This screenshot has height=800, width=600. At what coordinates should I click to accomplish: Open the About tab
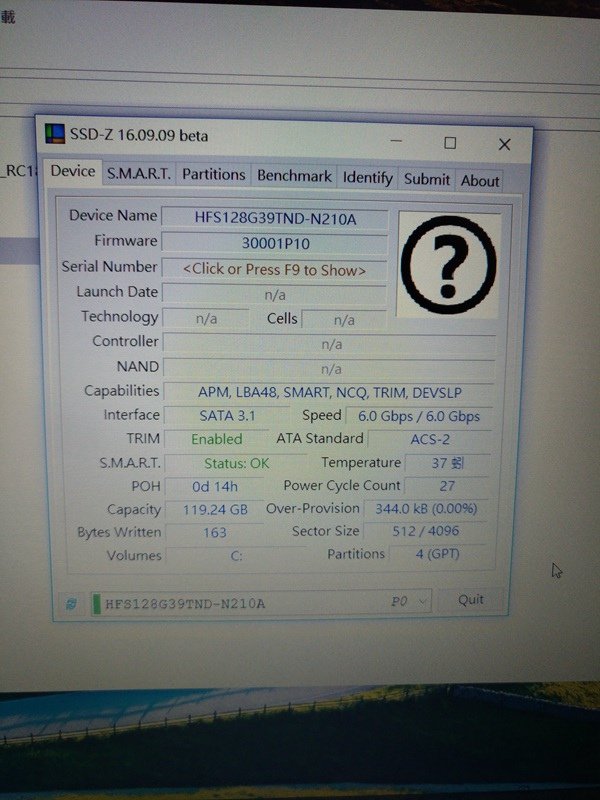(x=480, y=181)
